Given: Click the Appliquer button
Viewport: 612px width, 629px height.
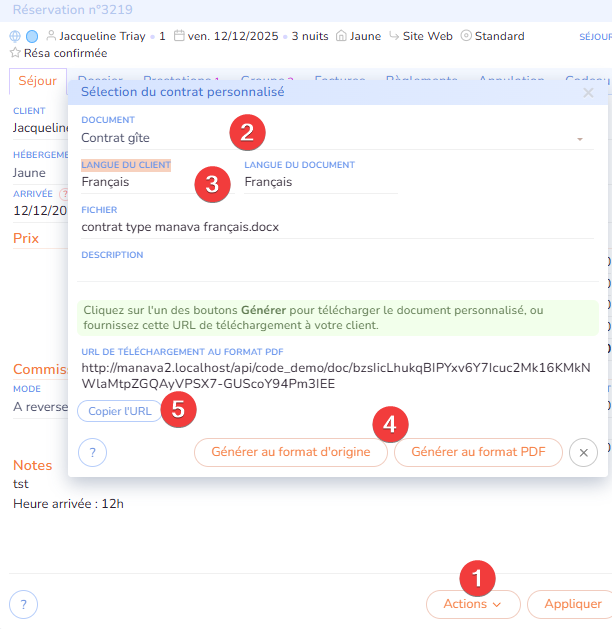Looking at the screenshot, I should [x=573, y=604].
